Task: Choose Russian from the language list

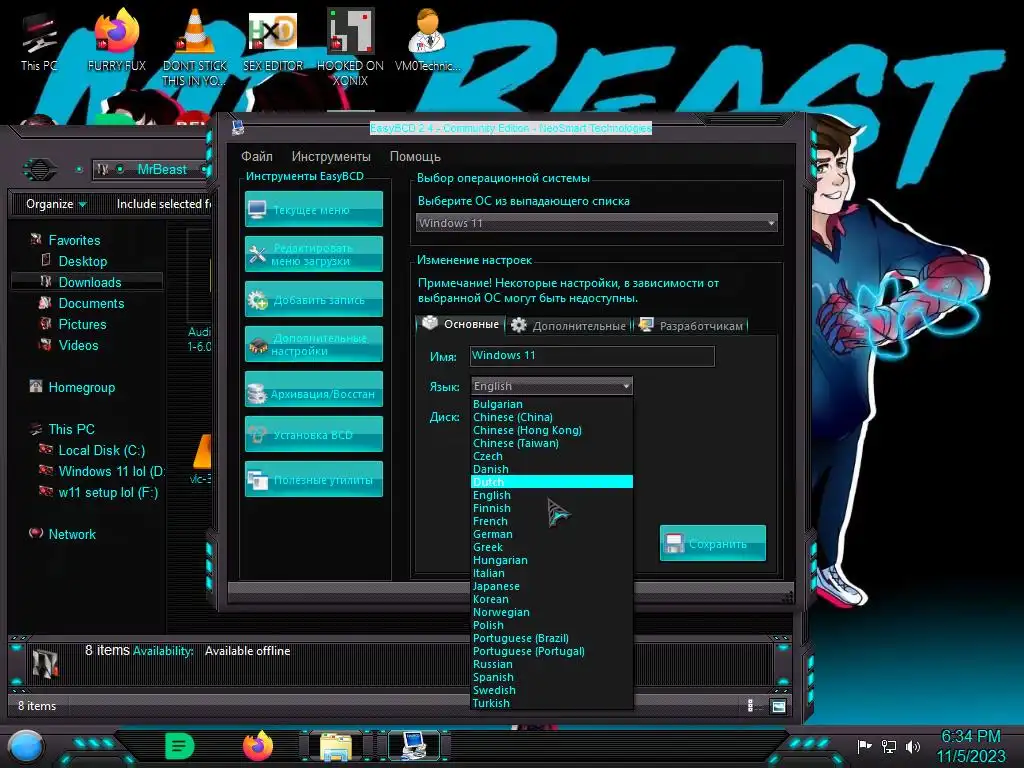Action: (x=551, y=664)
